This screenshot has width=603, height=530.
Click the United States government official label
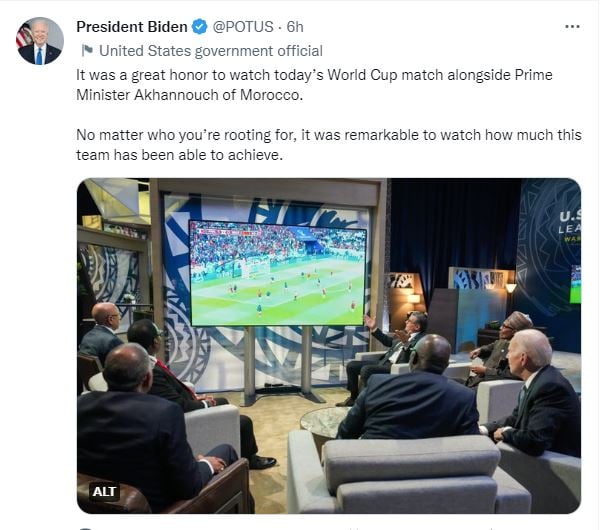(x=211, y=51)
